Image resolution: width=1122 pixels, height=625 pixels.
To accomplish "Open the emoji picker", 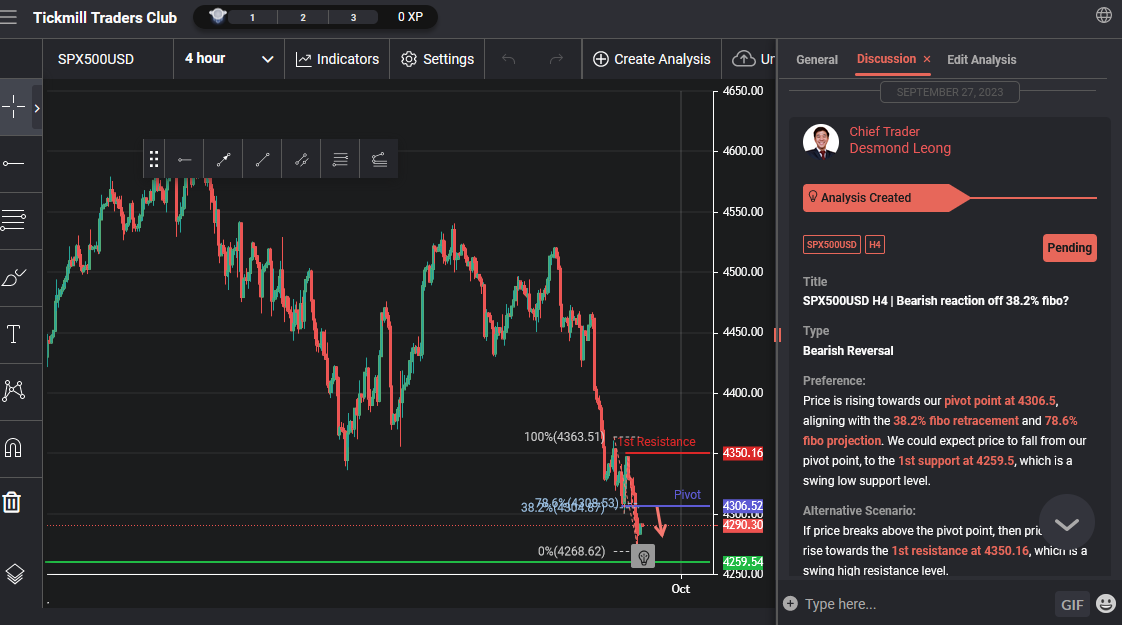I will click(x=1106, y=604).
